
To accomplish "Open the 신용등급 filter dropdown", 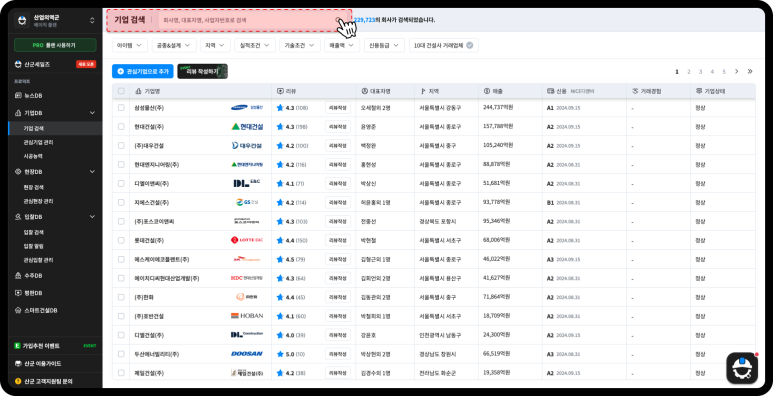I will coord(385,45).
